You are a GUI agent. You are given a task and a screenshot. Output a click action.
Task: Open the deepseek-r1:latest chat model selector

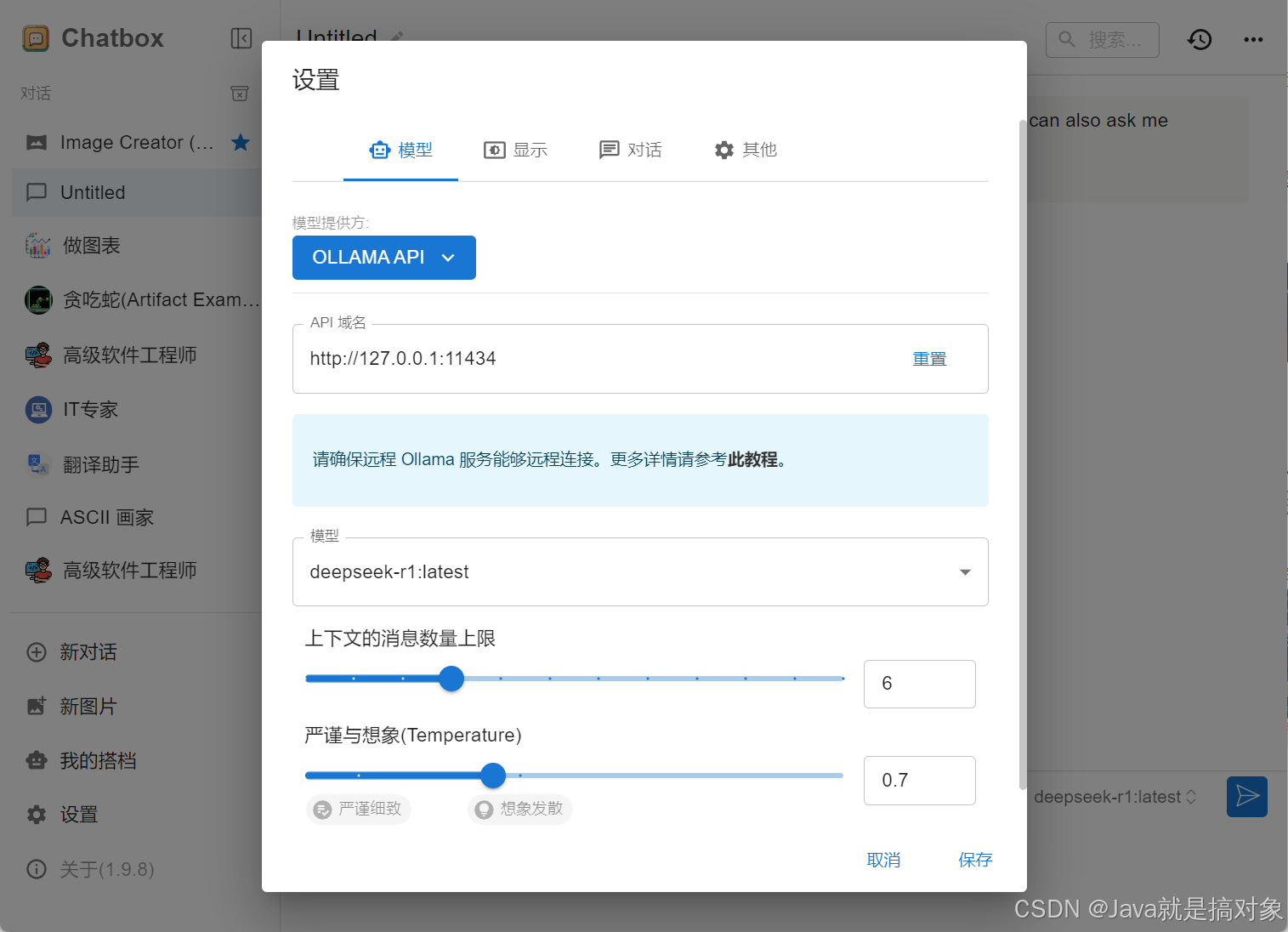click(x=1115, y=797)
